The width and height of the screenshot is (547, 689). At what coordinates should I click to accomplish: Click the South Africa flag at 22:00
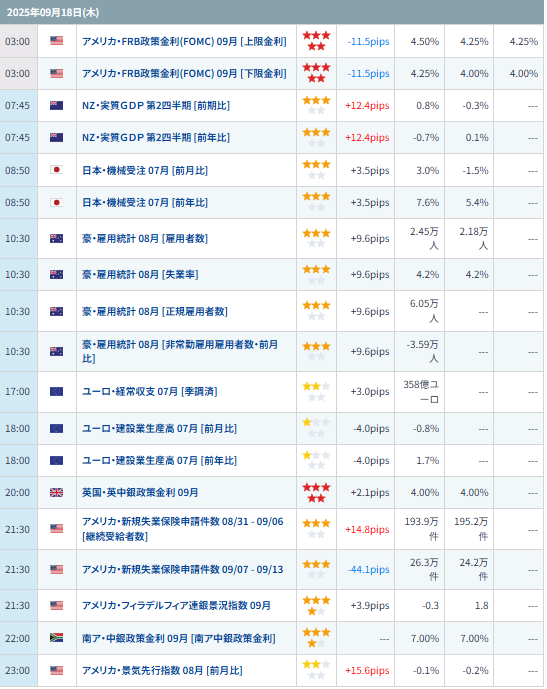tap(56, 638)
